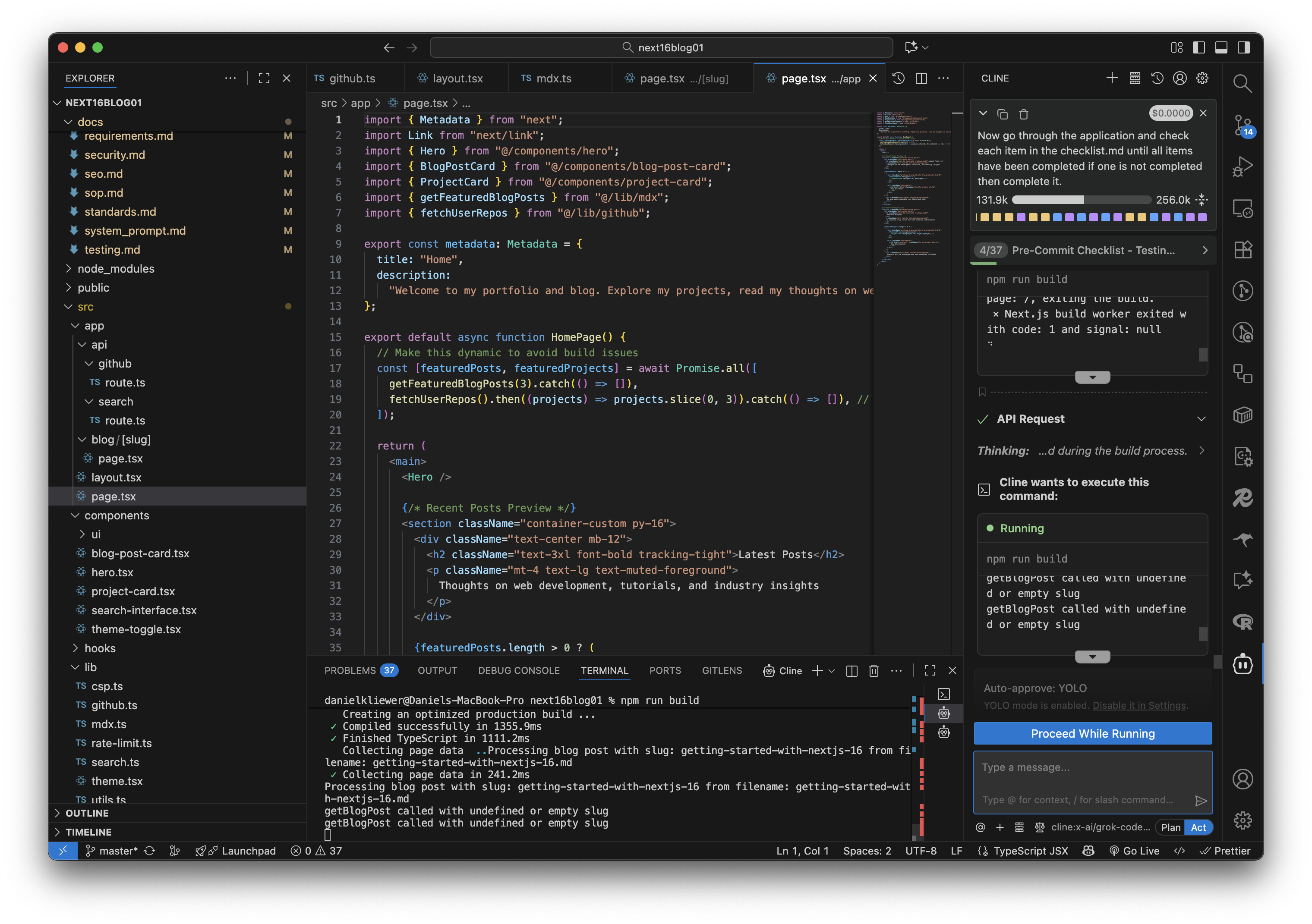Switch Cline to Plan mode

(1170, 827)
